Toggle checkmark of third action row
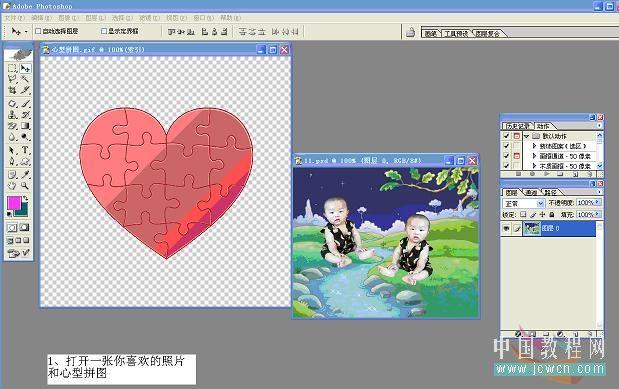 pos(506,156)
